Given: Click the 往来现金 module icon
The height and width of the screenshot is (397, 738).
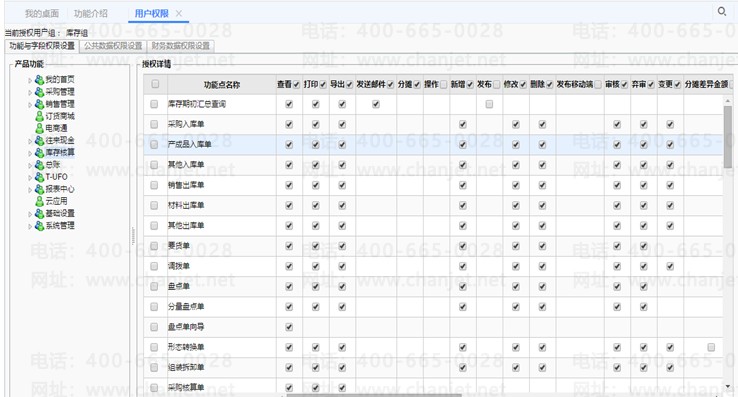Looking at the screenshot, I should [x=40, y=140].
